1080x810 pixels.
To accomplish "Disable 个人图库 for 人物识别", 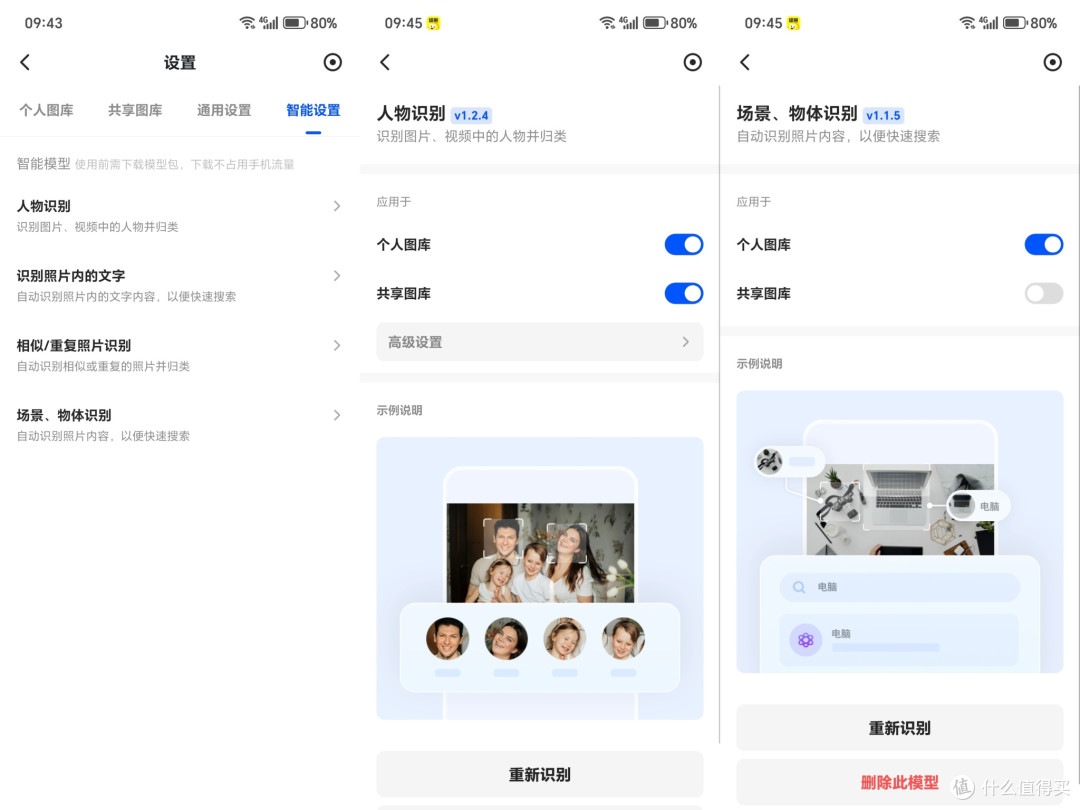I will coord(683,245).
